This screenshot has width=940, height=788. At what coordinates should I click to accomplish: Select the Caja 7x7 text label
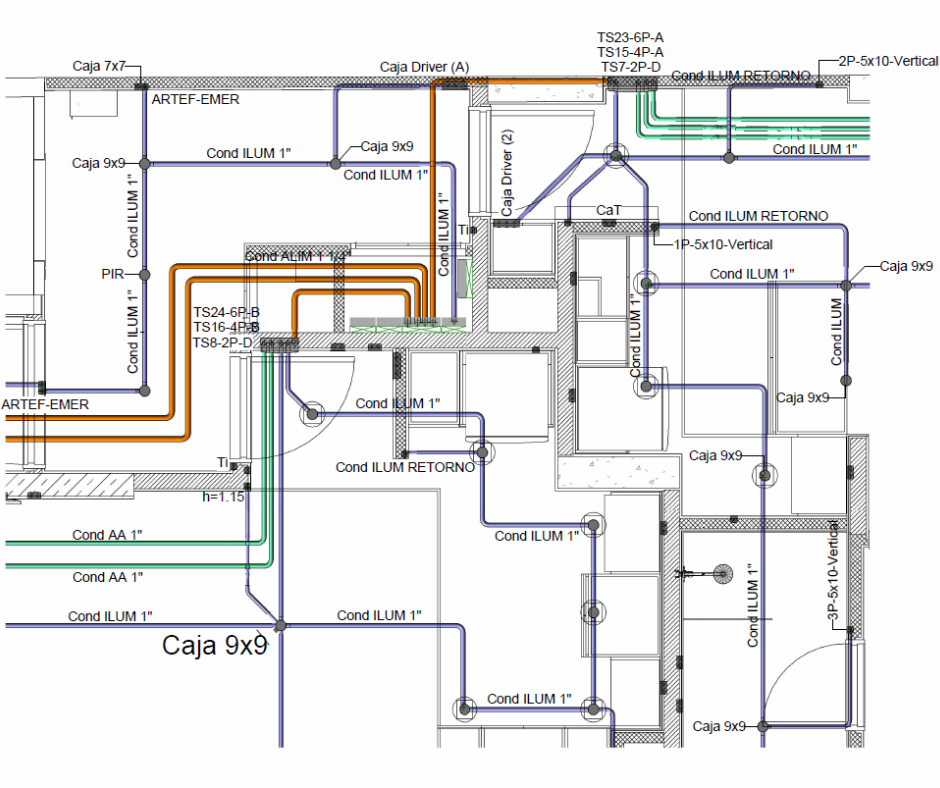pyautogui.click(x=99, y=66)
